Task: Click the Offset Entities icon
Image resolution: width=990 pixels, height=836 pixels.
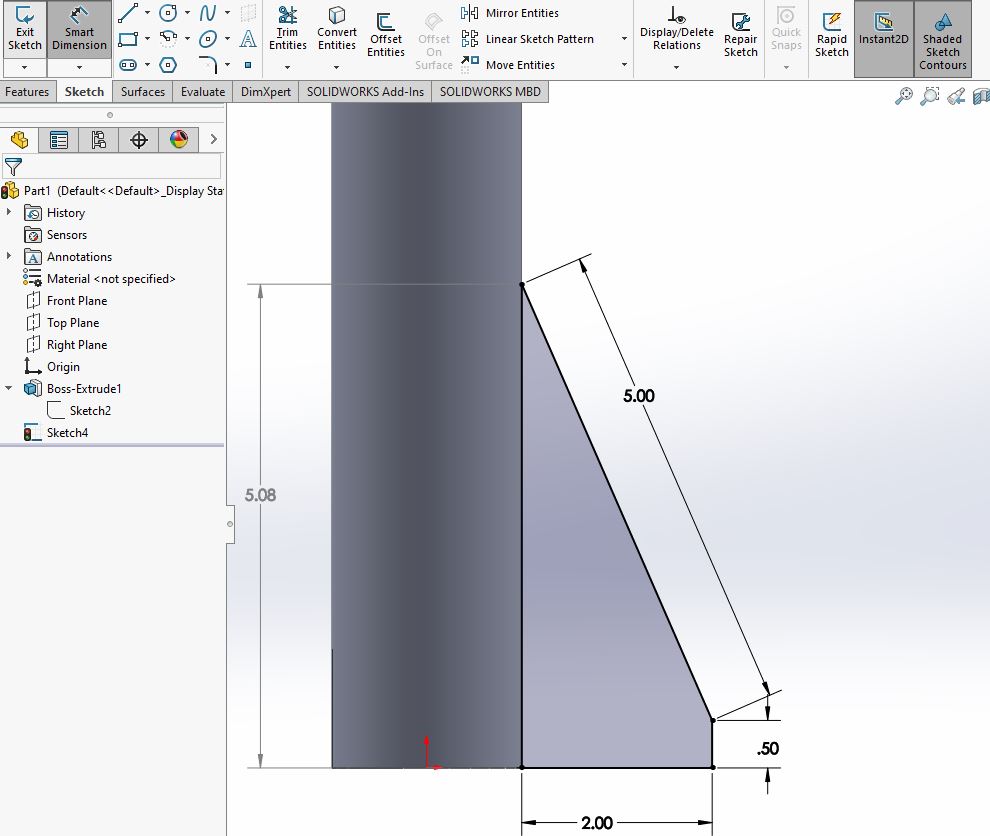Action: click(385, 35)
